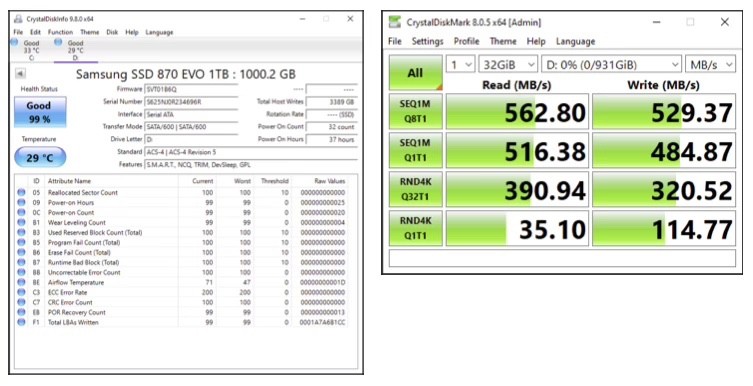Open the Function menu in CrystalDiskInfo
Screen dimensions: 753x386
(61, 32)
